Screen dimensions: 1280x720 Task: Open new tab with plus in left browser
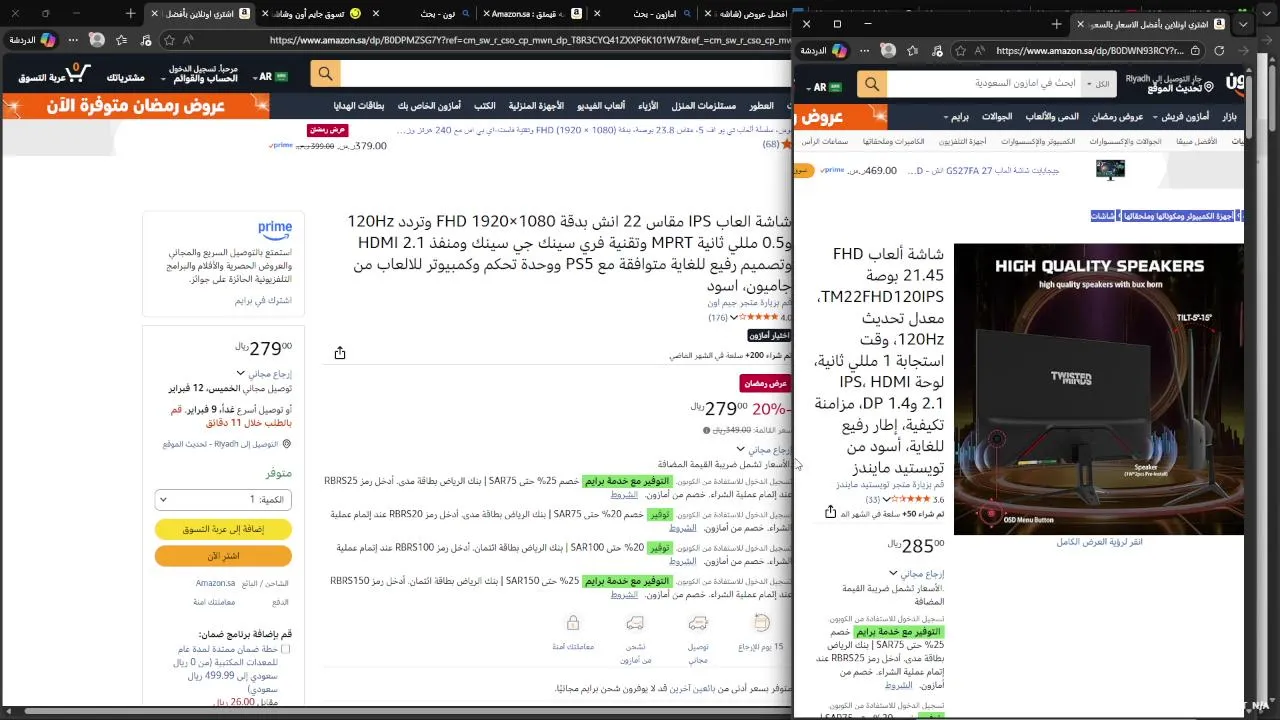click(x=131, y=13)
